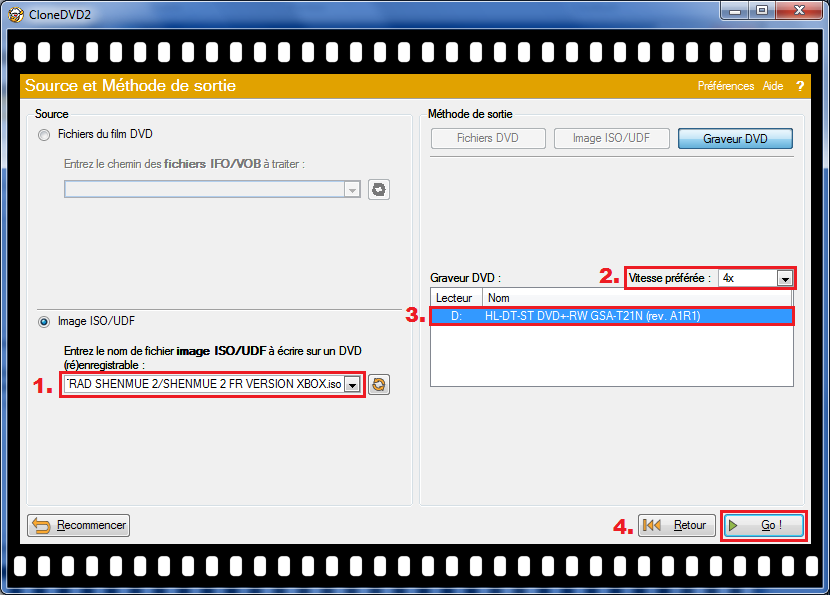Image resolution: width=830 pixels, height=595 pixels.
Task: Click the browse icon beside ISO image path
Action: coord(379,384)
